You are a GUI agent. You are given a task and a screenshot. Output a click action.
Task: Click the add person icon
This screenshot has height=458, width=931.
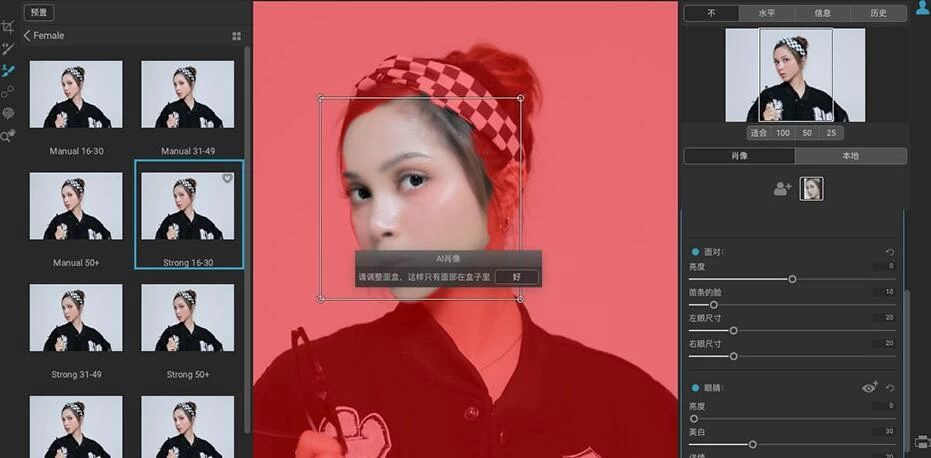click(782, 188)
